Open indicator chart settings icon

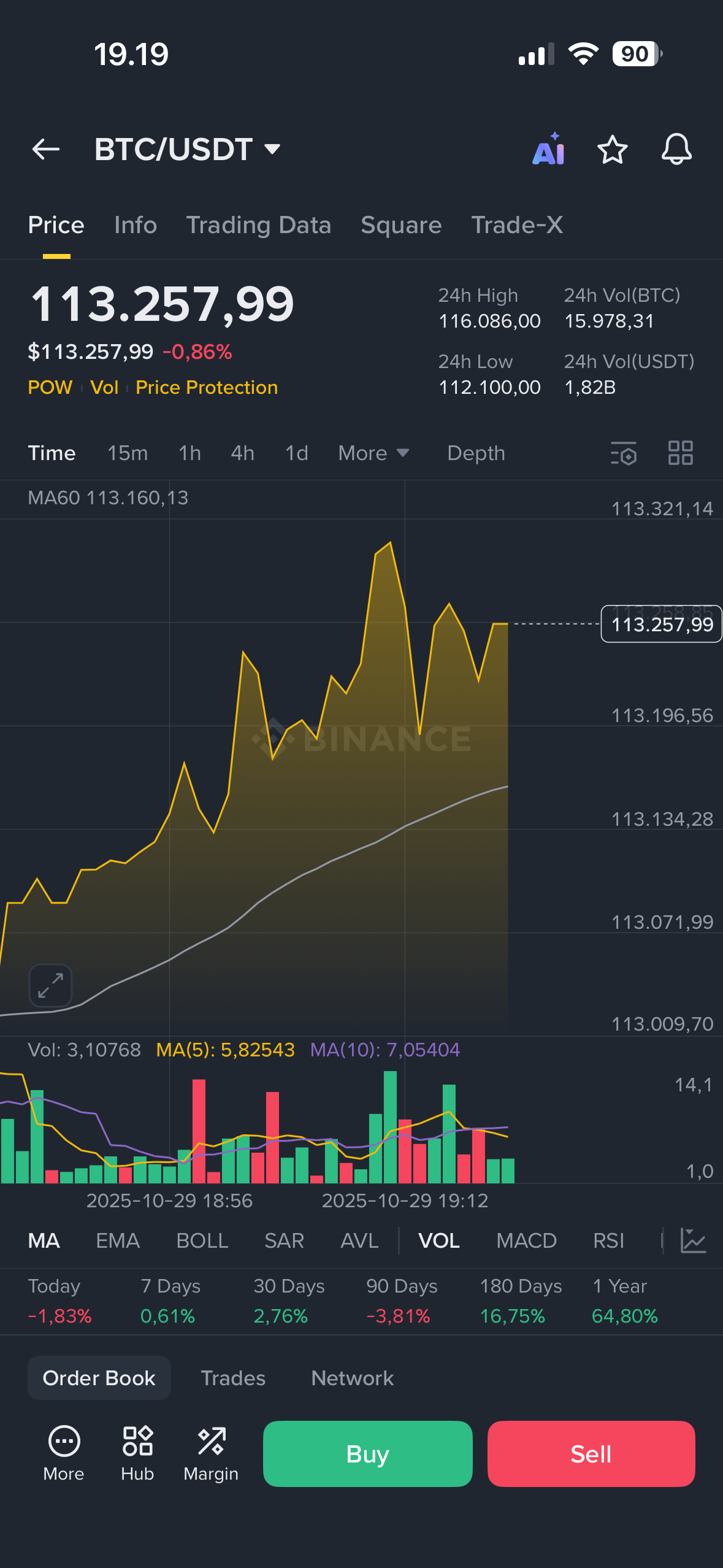pyautogui.click(x=694, y=1240)
